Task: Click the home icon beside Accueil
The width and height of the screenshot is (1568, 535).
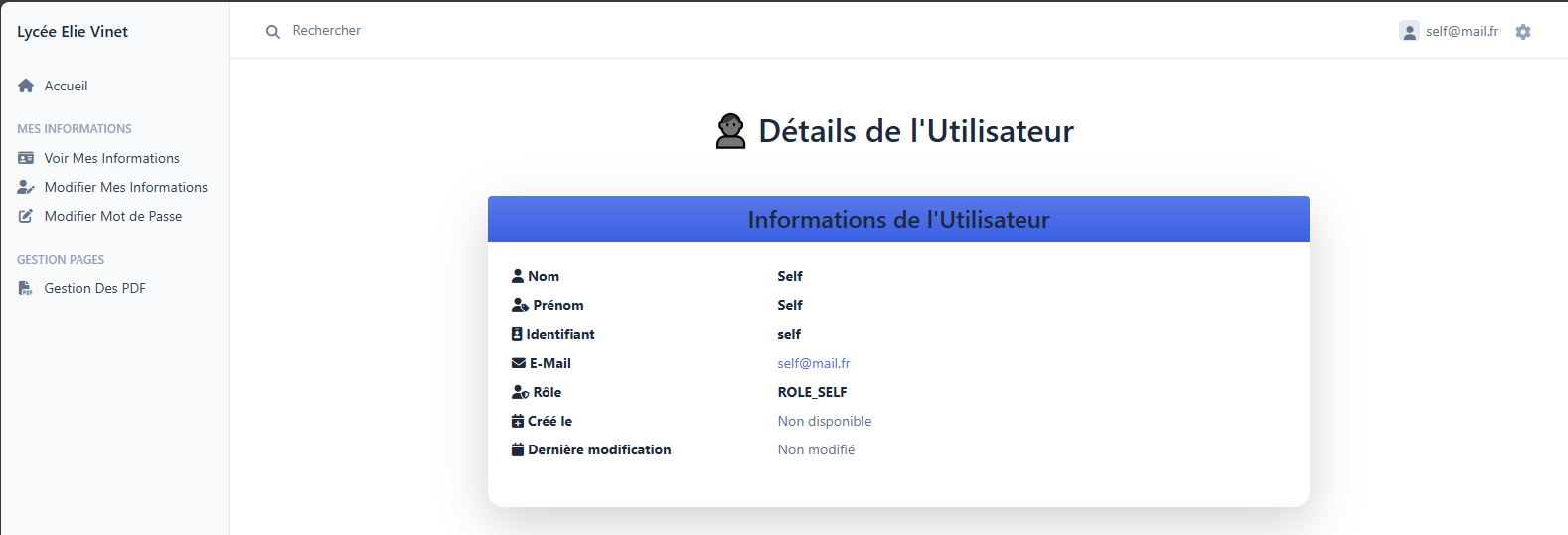Action: tap(26, 86)
